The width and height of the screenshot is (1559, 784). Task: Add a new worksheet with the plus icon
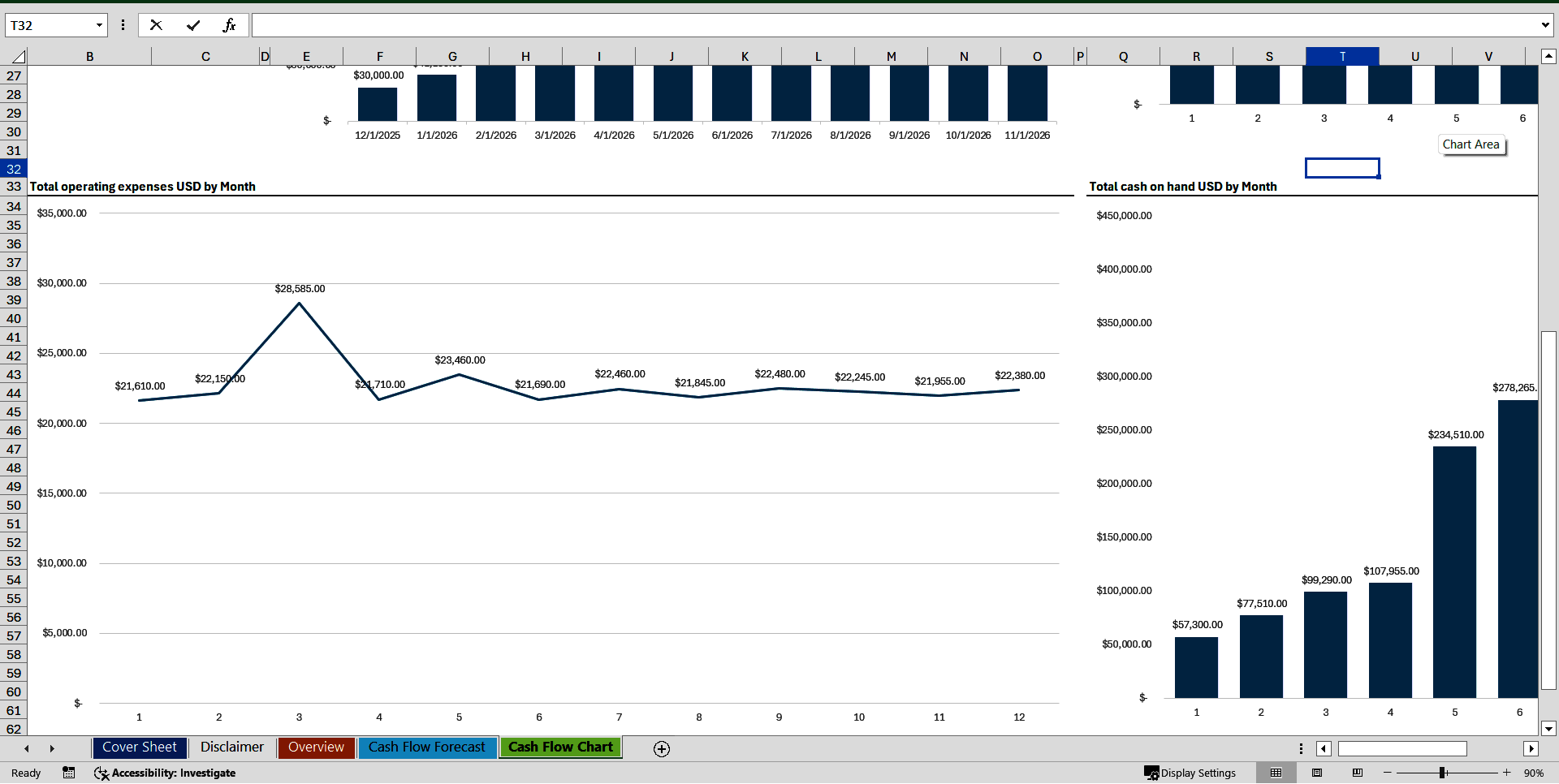pos(662,748)
